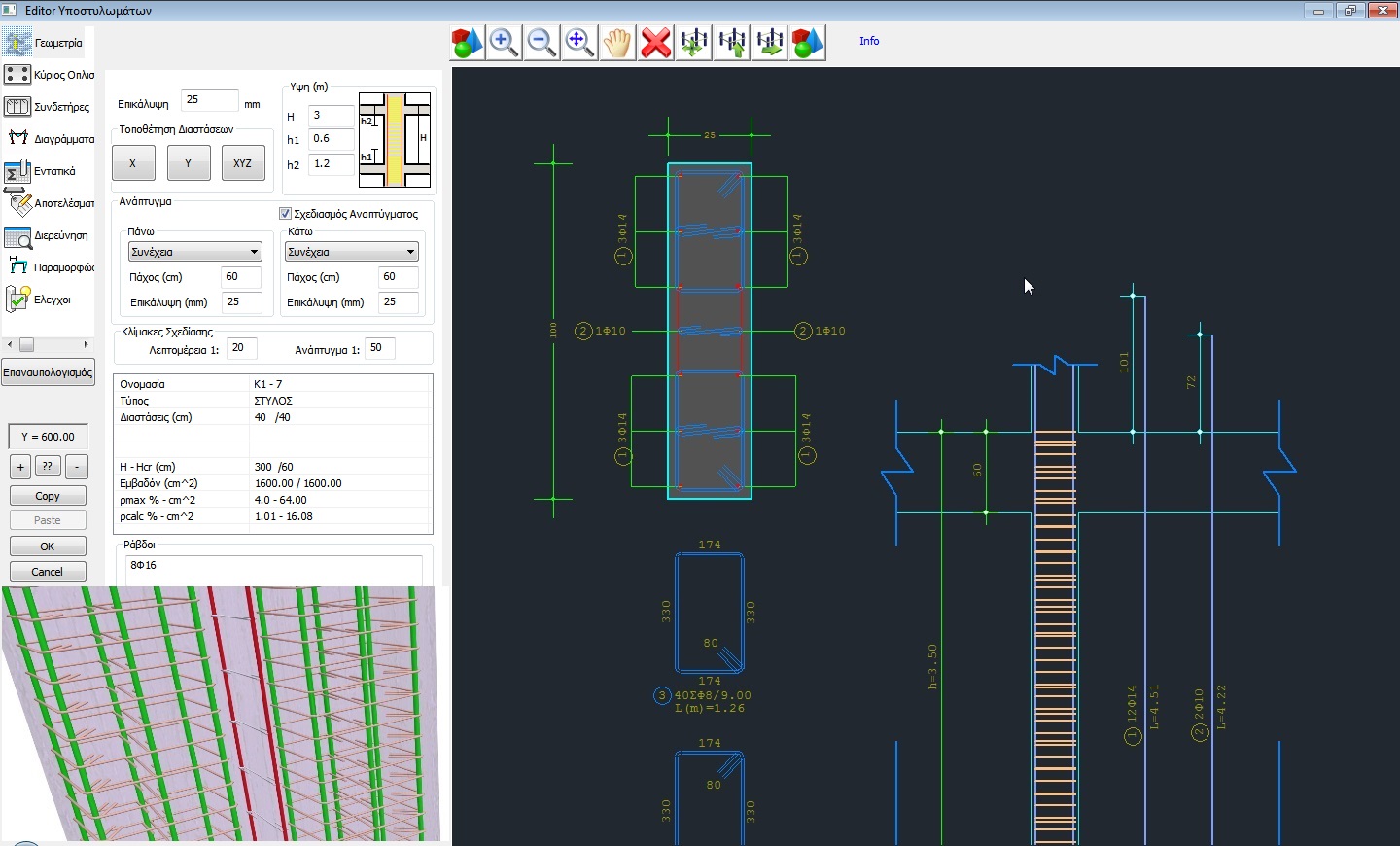Click the structure icon with four-way arrows
This screenshot has height=846, width=1400.
[x=694, y=43]
